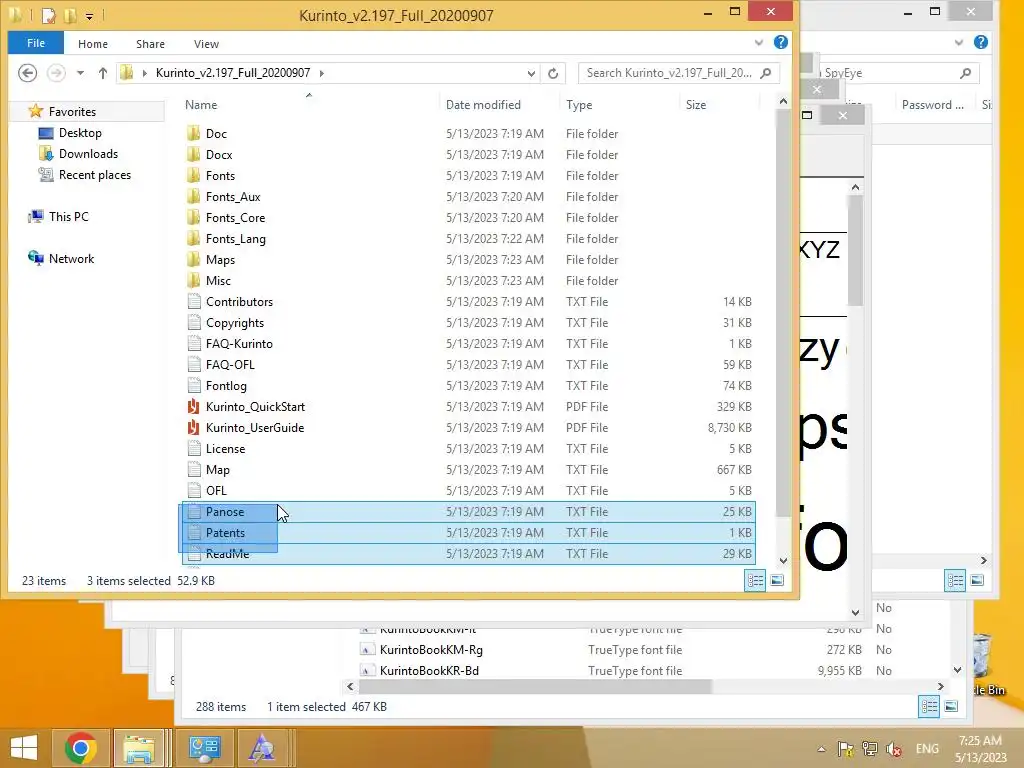Click the taskbar clock and date
The height and width of the screenshot is (768, 1024).
click(980, 749)
